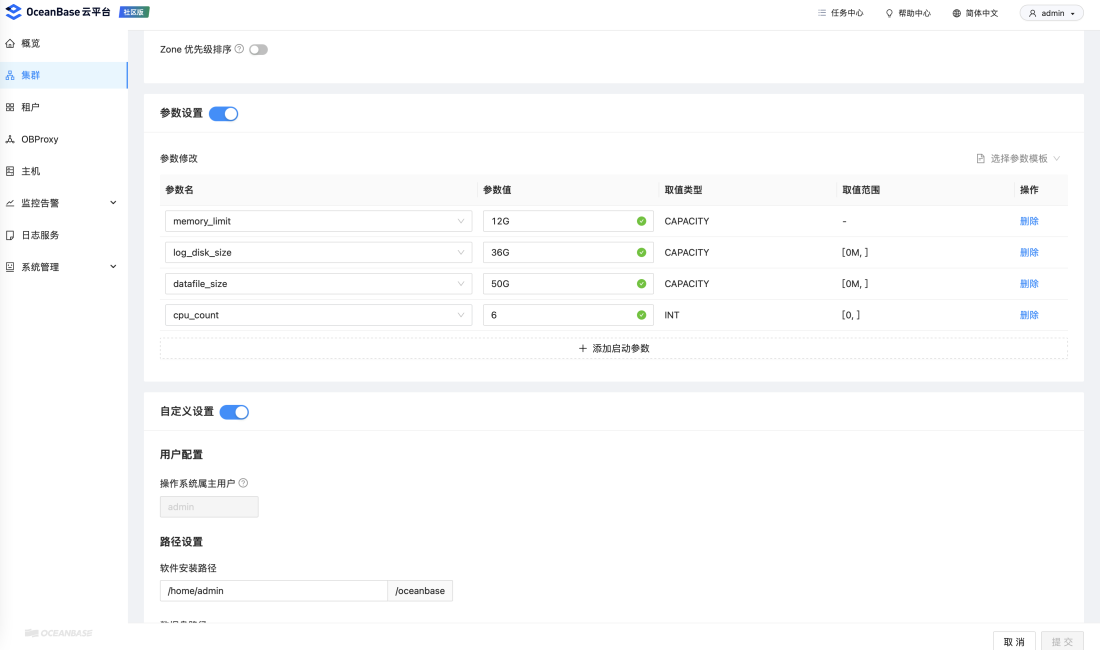Click the 监控告警 chart icon
Image resolution: width=1100 pixels, height=650 pixels.
coord(10,203)
